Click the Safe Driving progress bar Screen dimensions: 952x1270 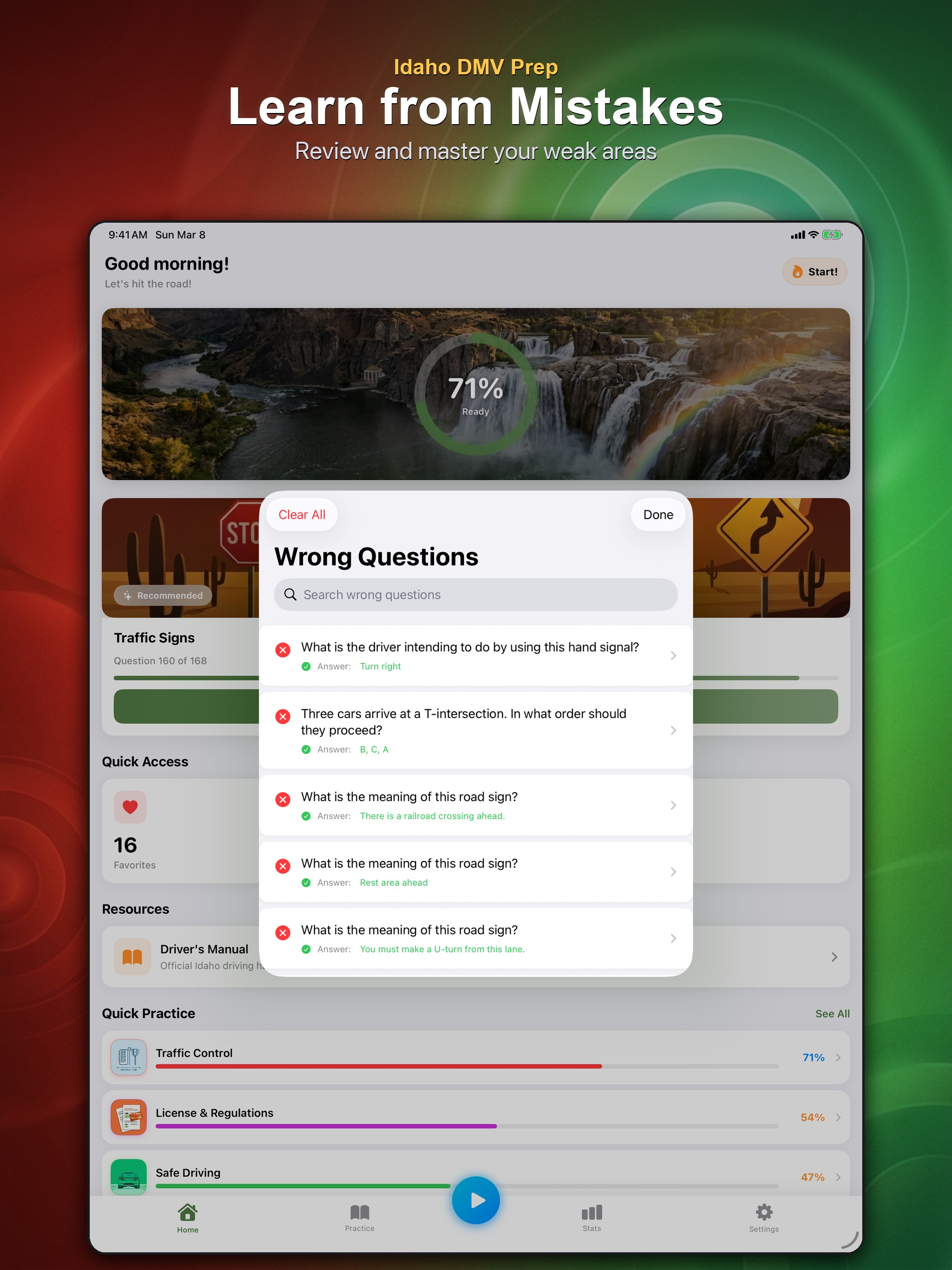467,1185
